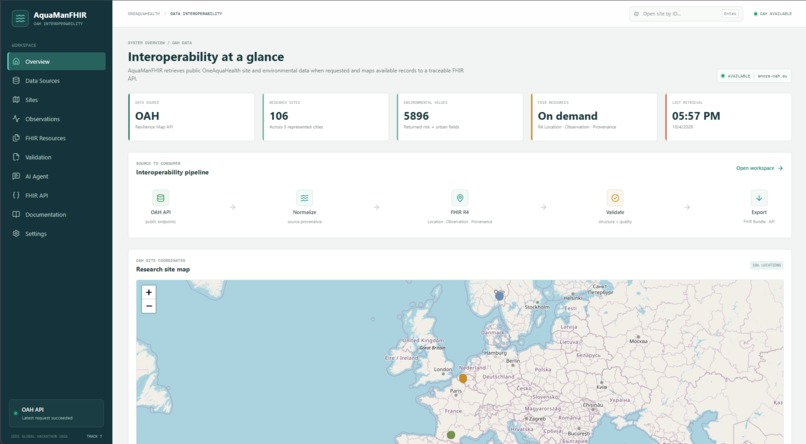Select the Documentation menu label
Screen dimensions: 806x444
coord(46,215)
